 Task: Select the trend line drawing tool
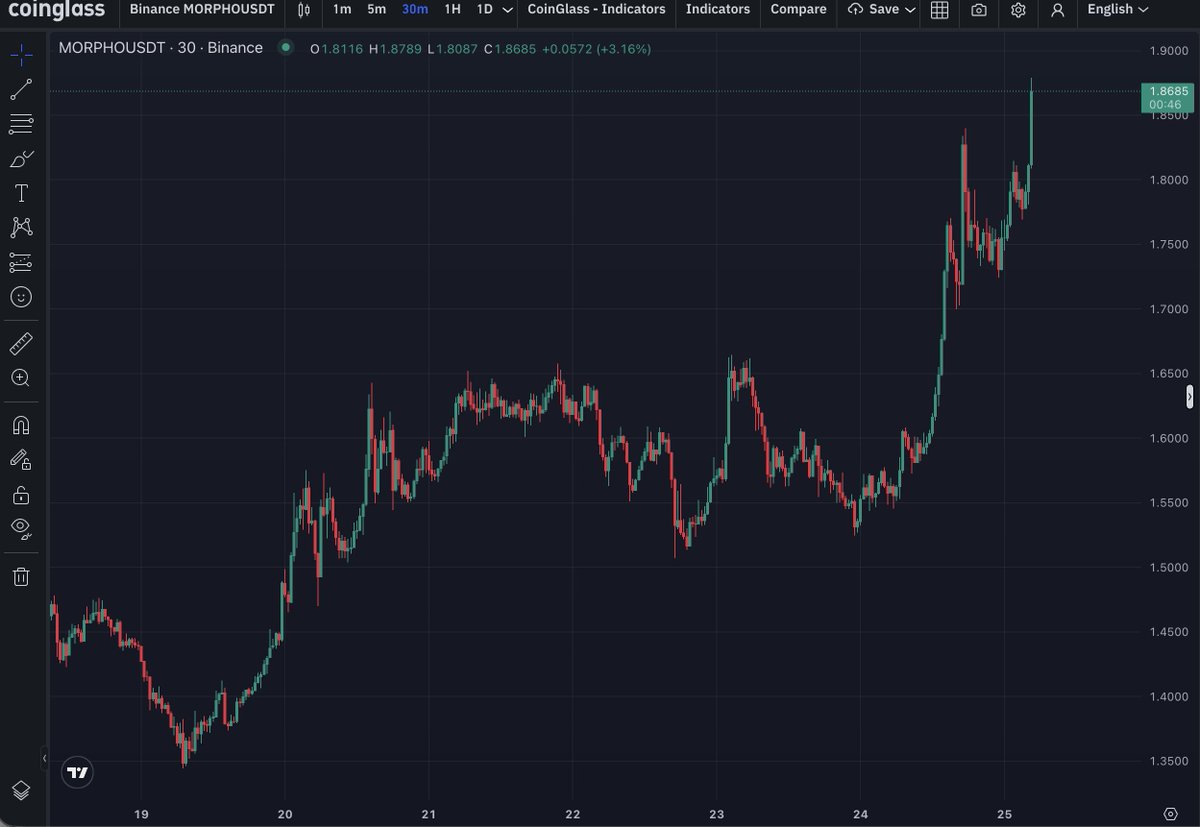[21, 89]
